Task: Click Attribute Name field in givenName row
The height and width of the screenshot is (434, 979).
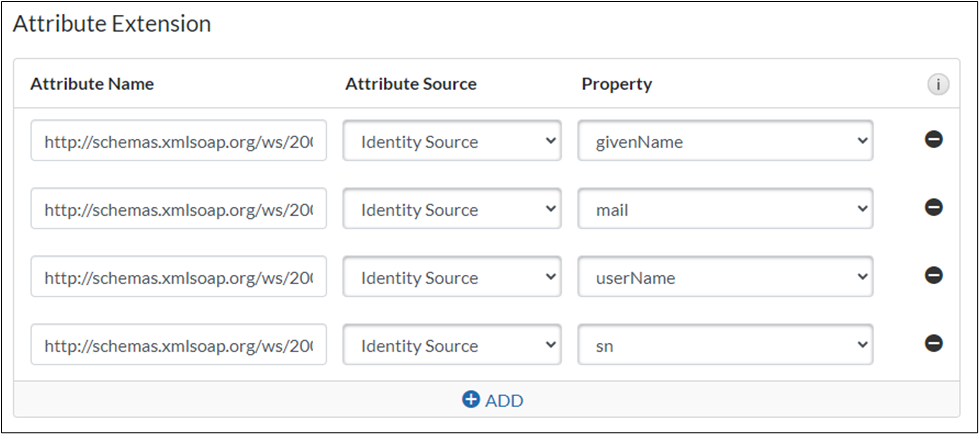Action: [x=178, y=142]
